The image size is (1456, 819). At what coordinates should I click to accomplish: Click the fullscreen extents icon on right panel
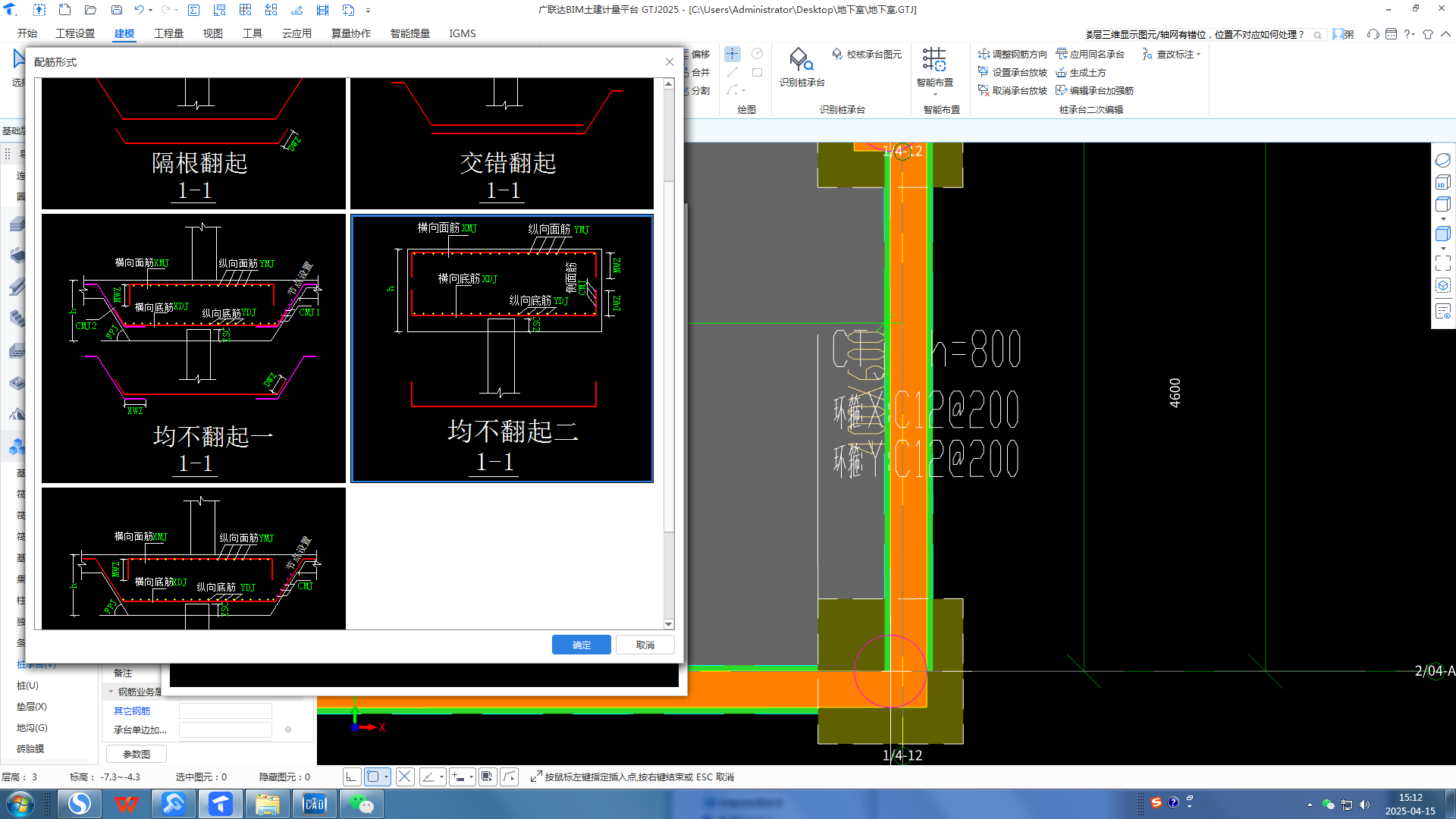point(1442,263)
